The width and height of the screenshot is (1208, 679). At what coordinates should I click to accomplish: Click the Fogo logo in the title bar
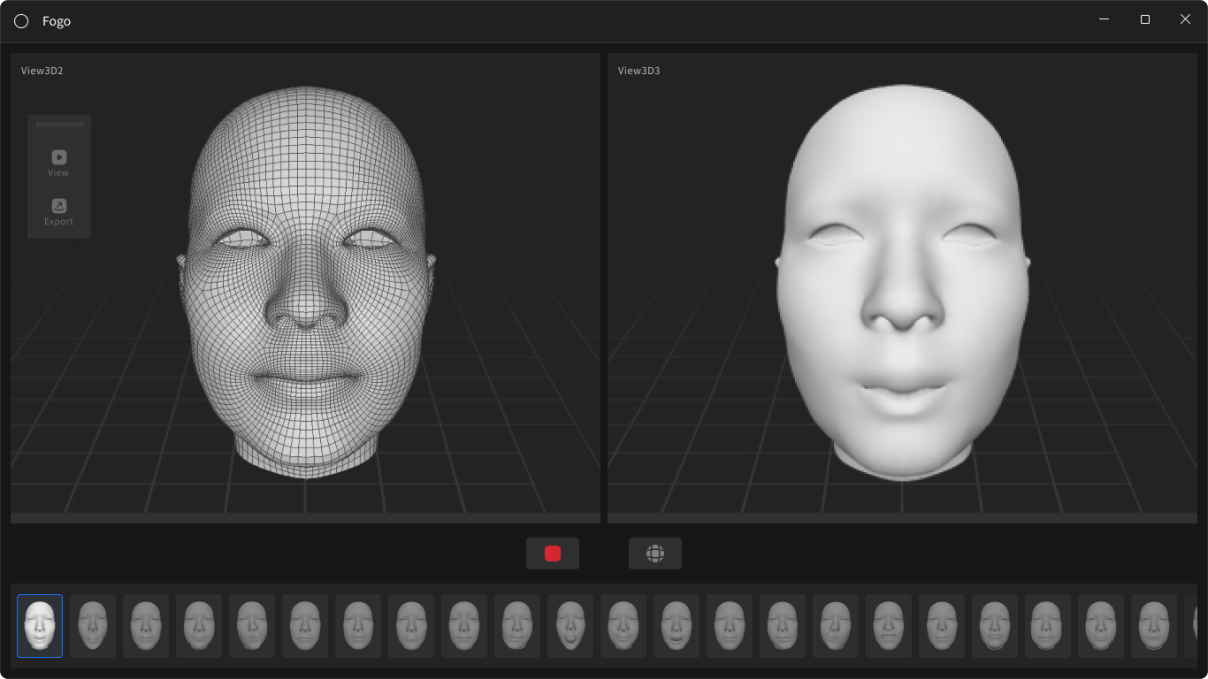coord(21,20)
